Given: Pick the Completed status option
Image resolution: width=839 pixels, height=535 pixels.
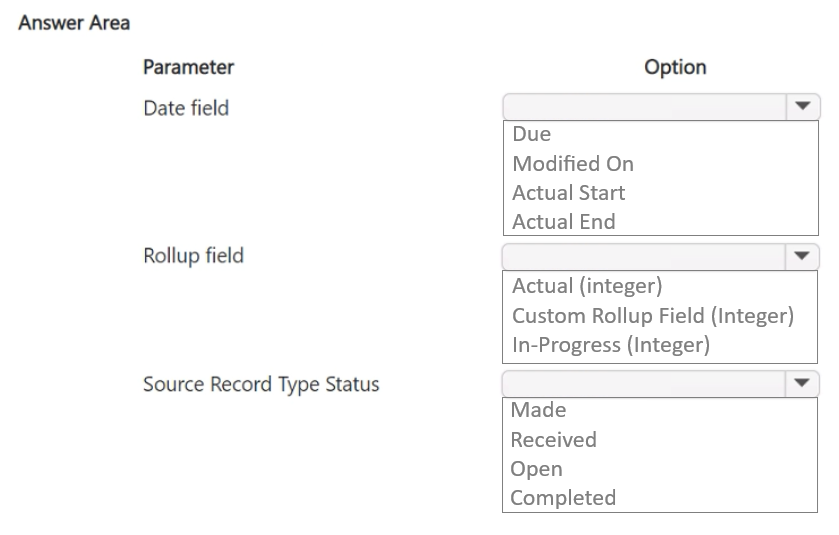Looking at the screenshot, I should coord(562,497).
